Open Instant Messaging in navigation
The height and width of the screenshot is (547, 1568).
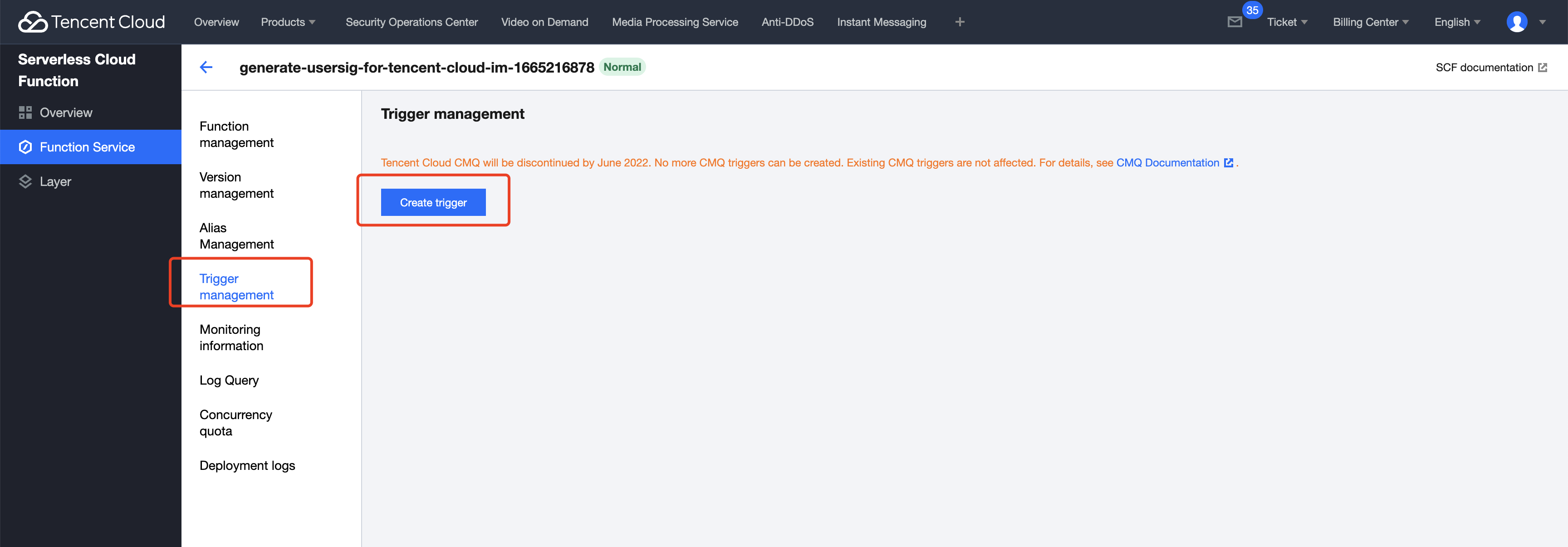(882, 22)
